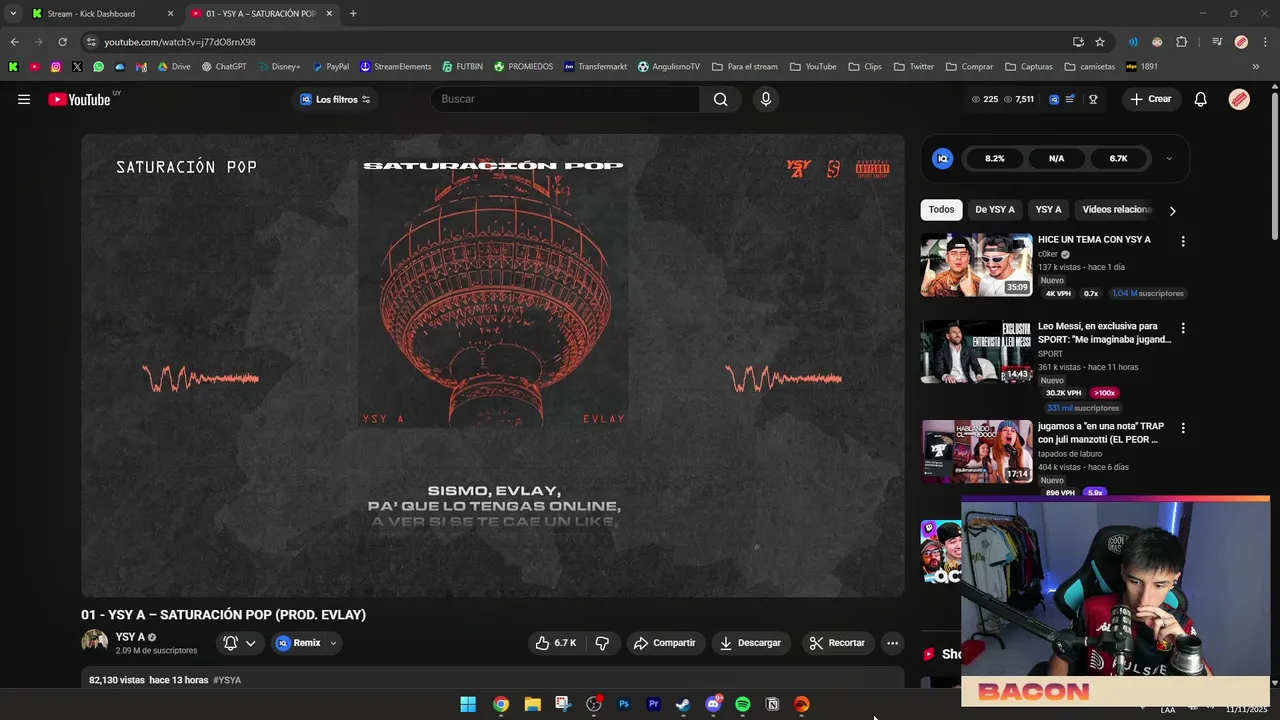This screenshot has width=1280, height=720.
Task: Select the 'YSY A' filter chip
Action: pos(1048,210)
